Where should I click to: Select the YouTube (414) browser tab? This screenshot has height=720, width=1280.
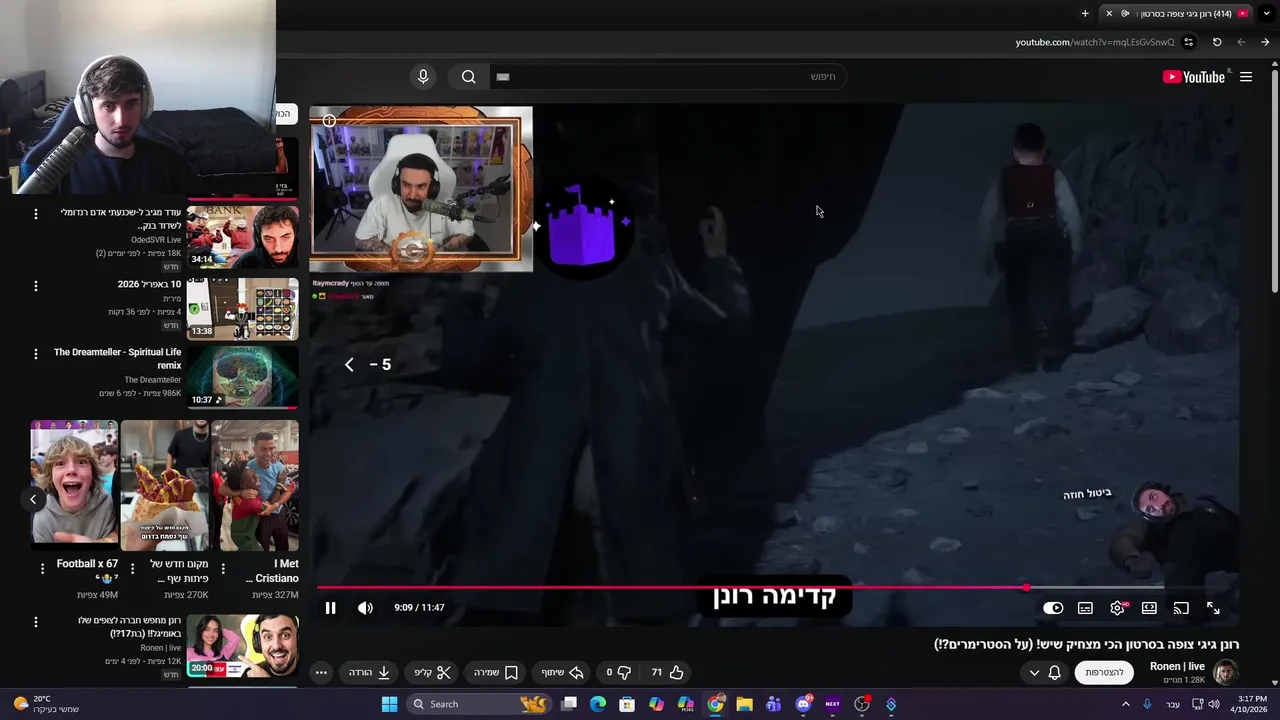tap(1178, 13)
